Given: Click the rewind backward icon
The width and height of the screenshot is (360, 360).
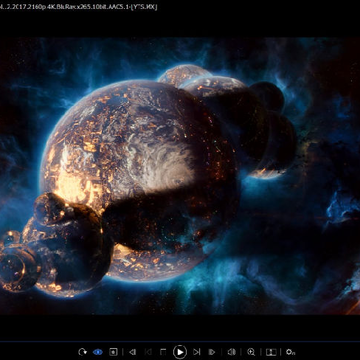Looking at the screenshot, I should (132, 352).
